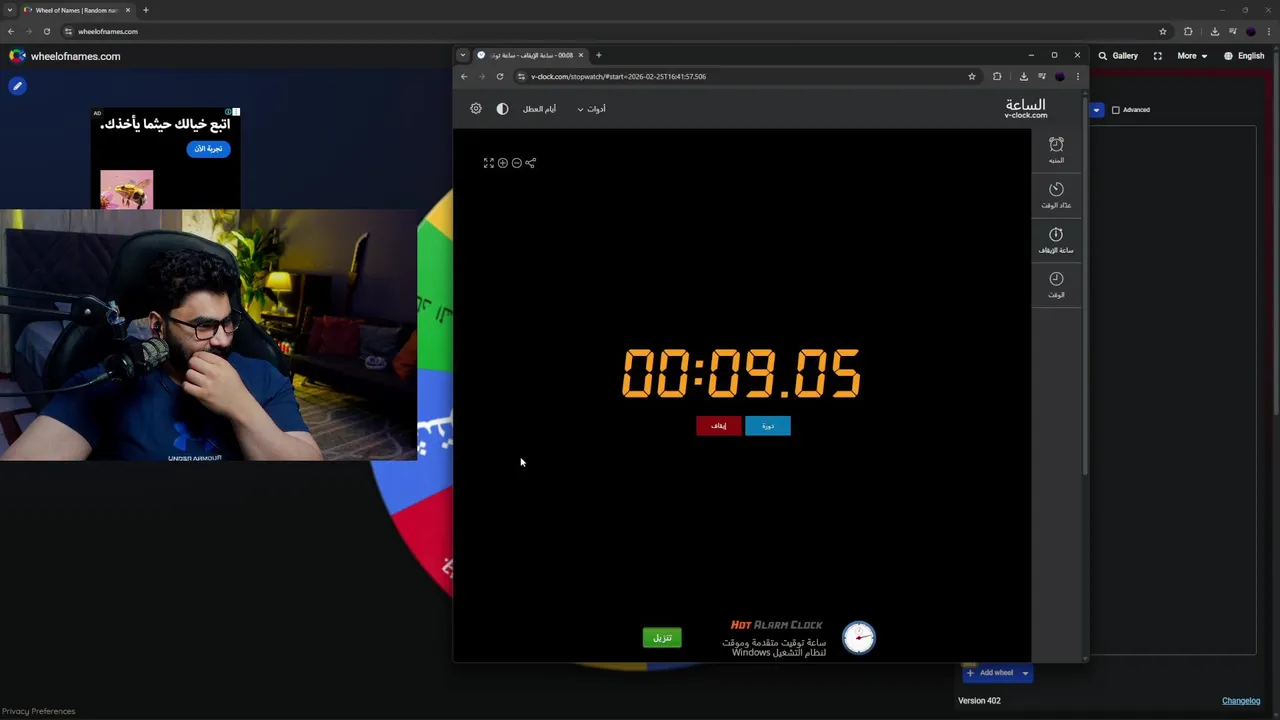
Task: Open the أيام العطل holidays menu
Action: (x=539, y=109)
